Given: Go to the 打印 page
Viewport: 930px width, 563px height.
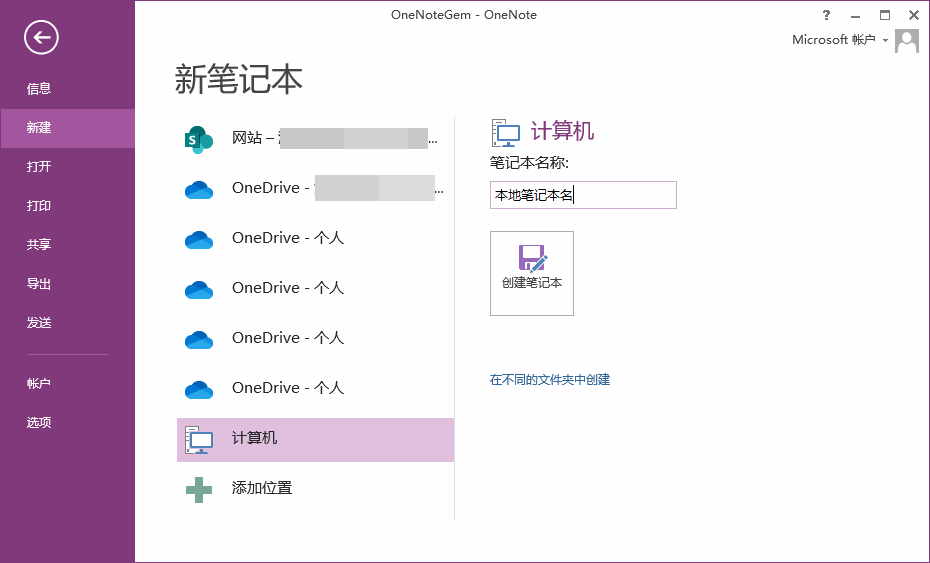Looking at the screenshot, I should pyautogui.click(x=39, y=206).
